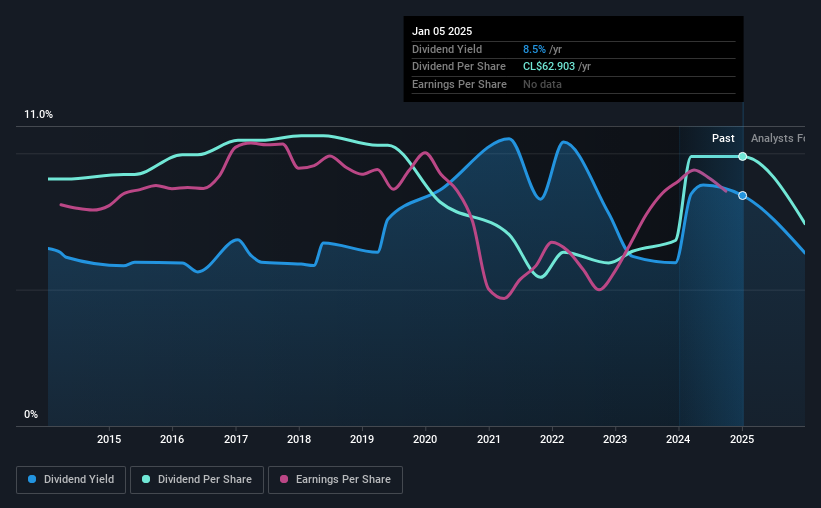Click the 11.0% y-axis label

pos(38,115)
